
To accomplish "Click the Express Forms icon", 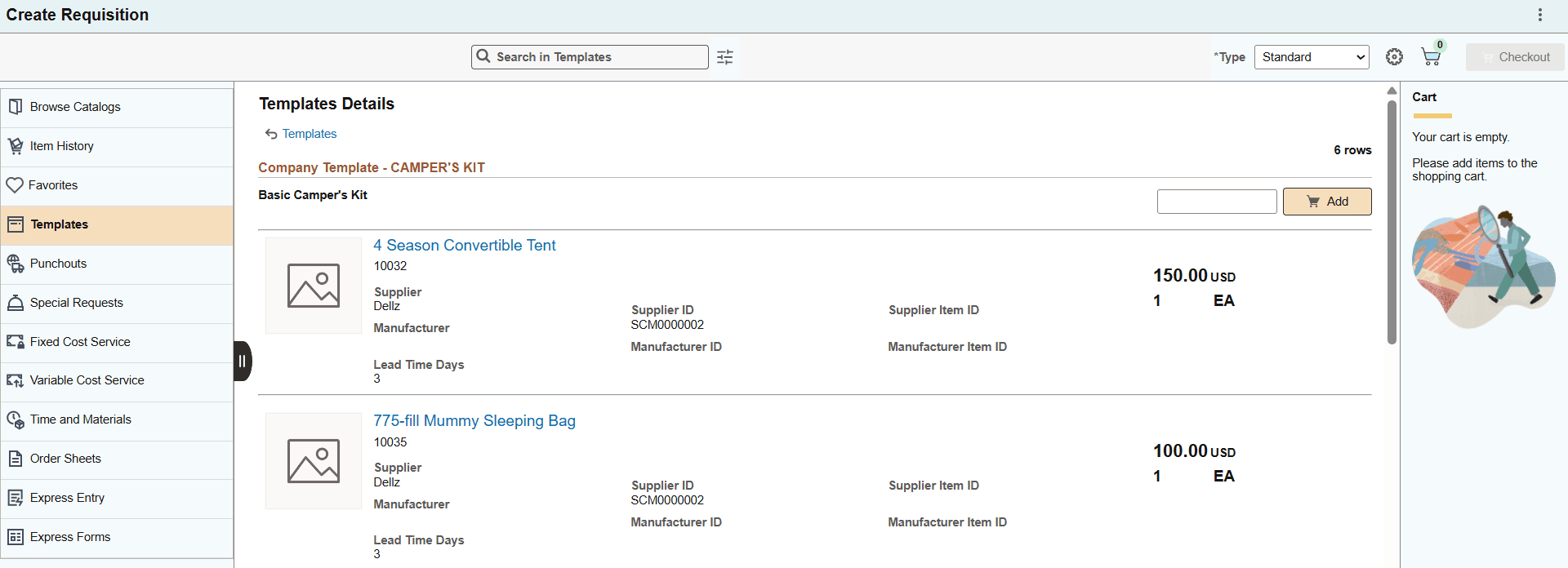I will [16, 537].
